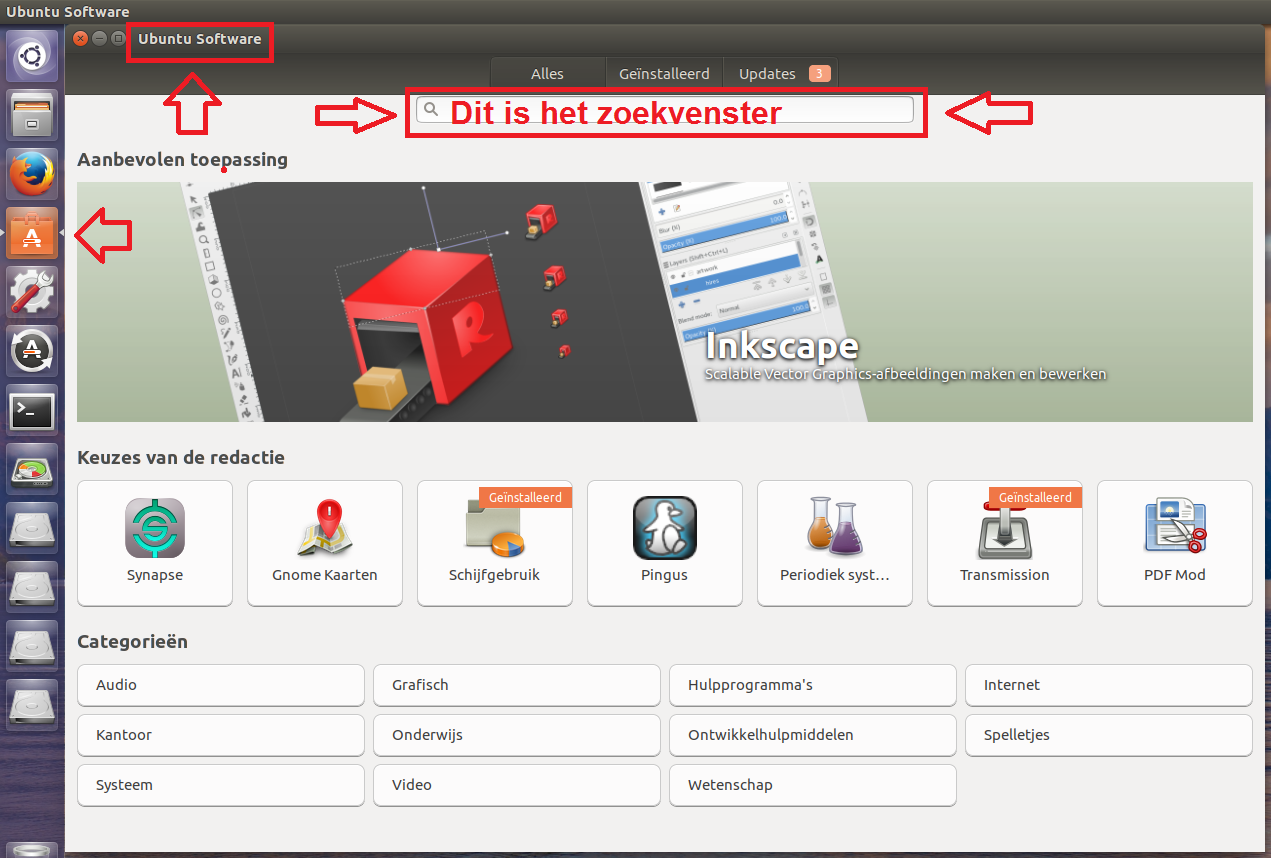The height and width of the screenshot is (858, 1271).
Task: Open the Internet category
Action: [1109, 685]
